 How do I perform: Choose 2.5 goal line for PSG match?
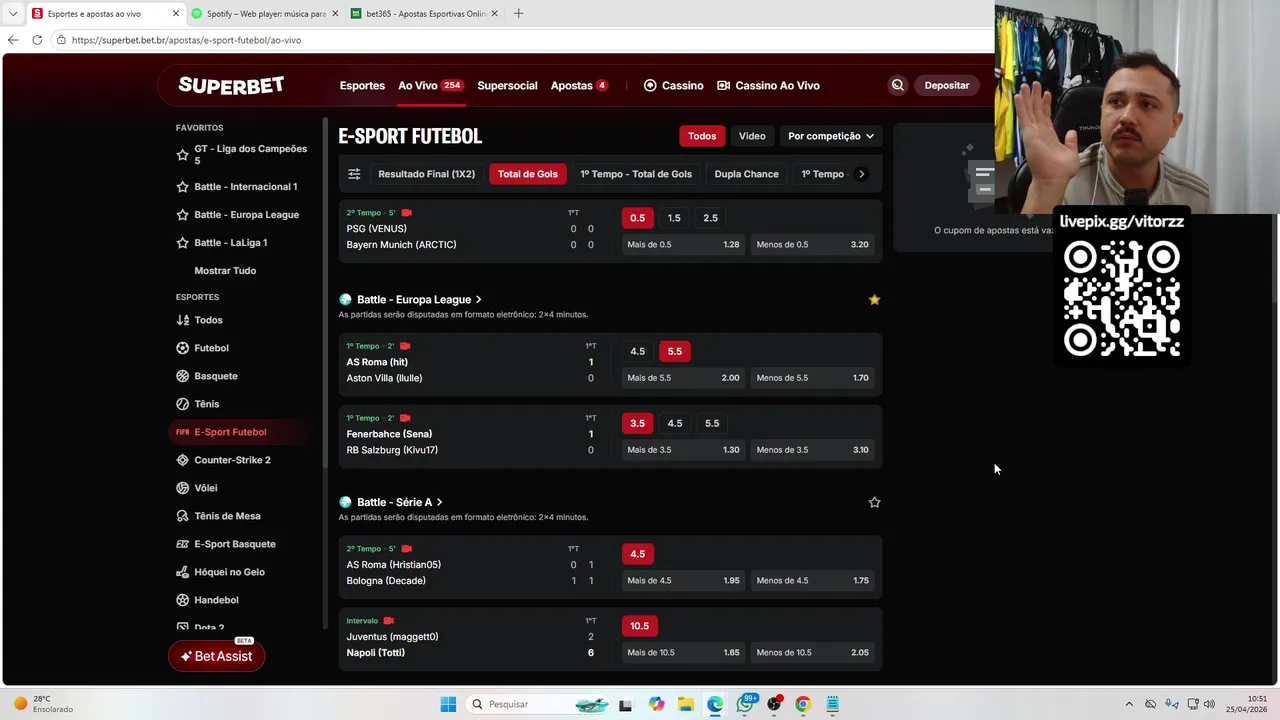click(710, 218)
